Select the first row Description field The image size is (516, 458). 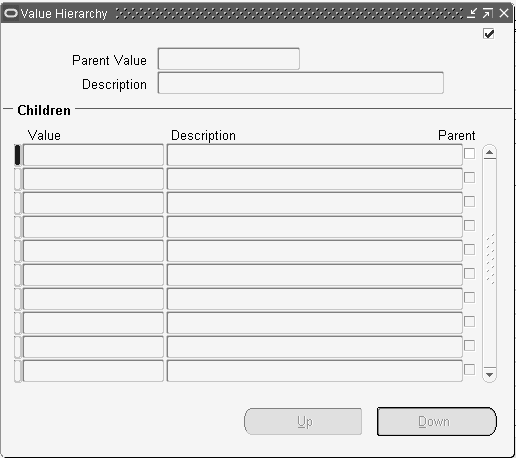(x=315, y=155)
